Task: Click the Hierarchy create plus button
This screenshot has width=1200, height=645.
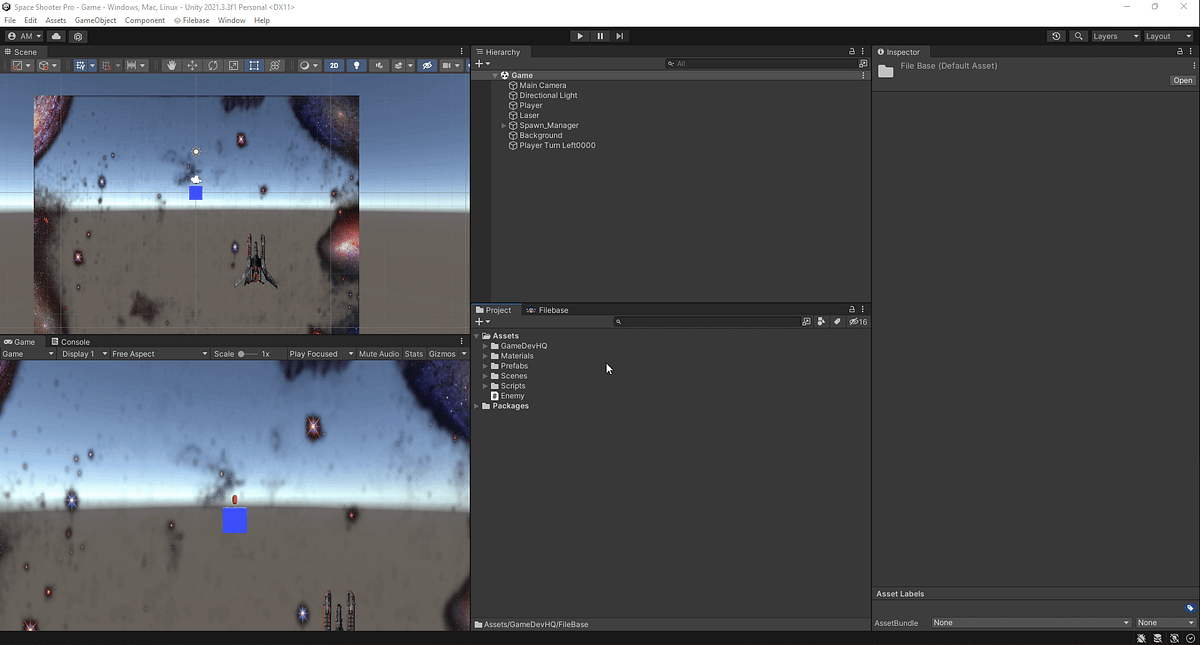Action: point(482,63)
